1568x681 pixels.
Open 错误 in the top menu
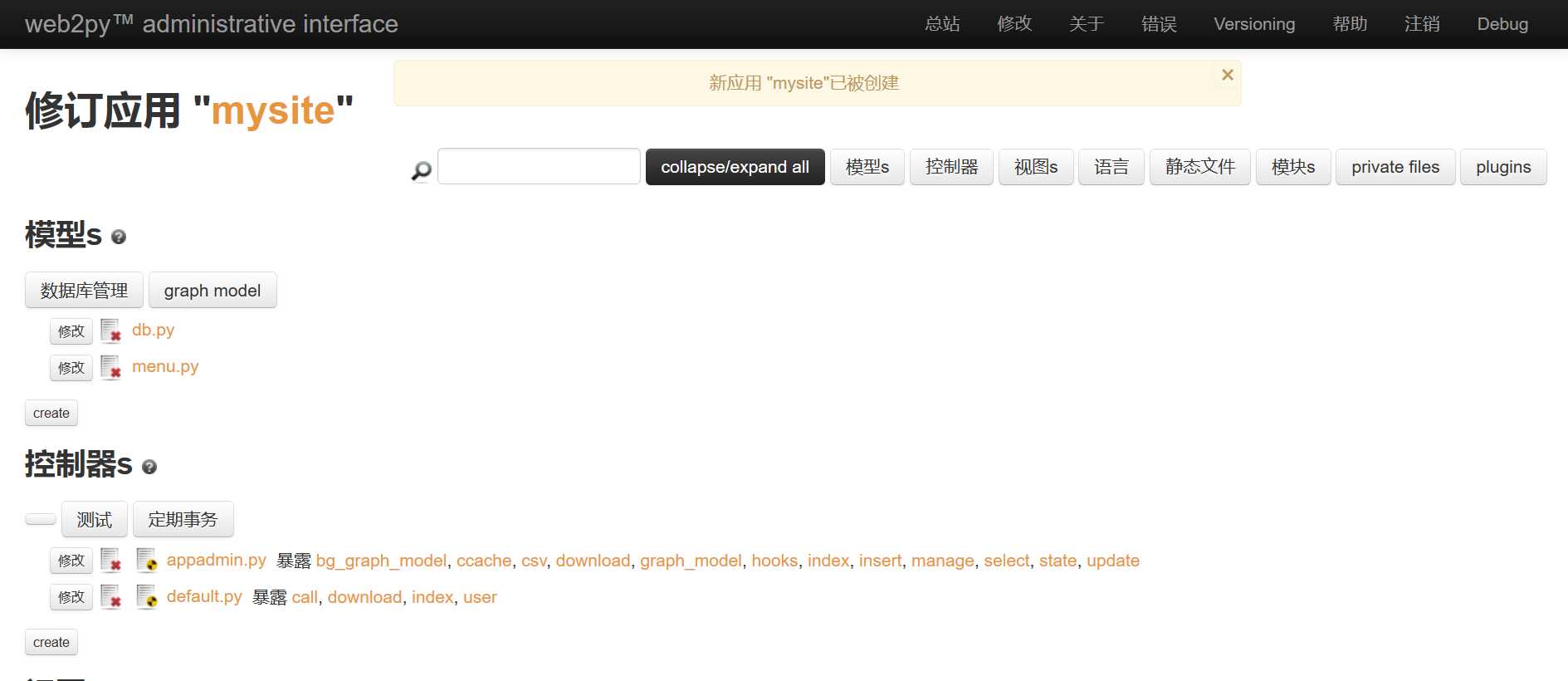pos(1159,24)
